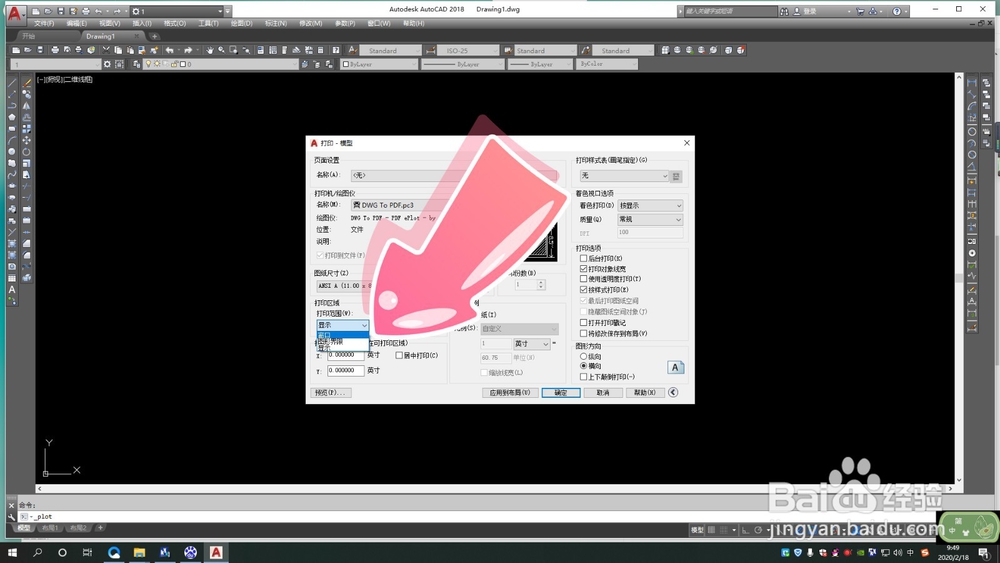
Task: Open the 视图(V) menu
Action: [x=110, y=24]
